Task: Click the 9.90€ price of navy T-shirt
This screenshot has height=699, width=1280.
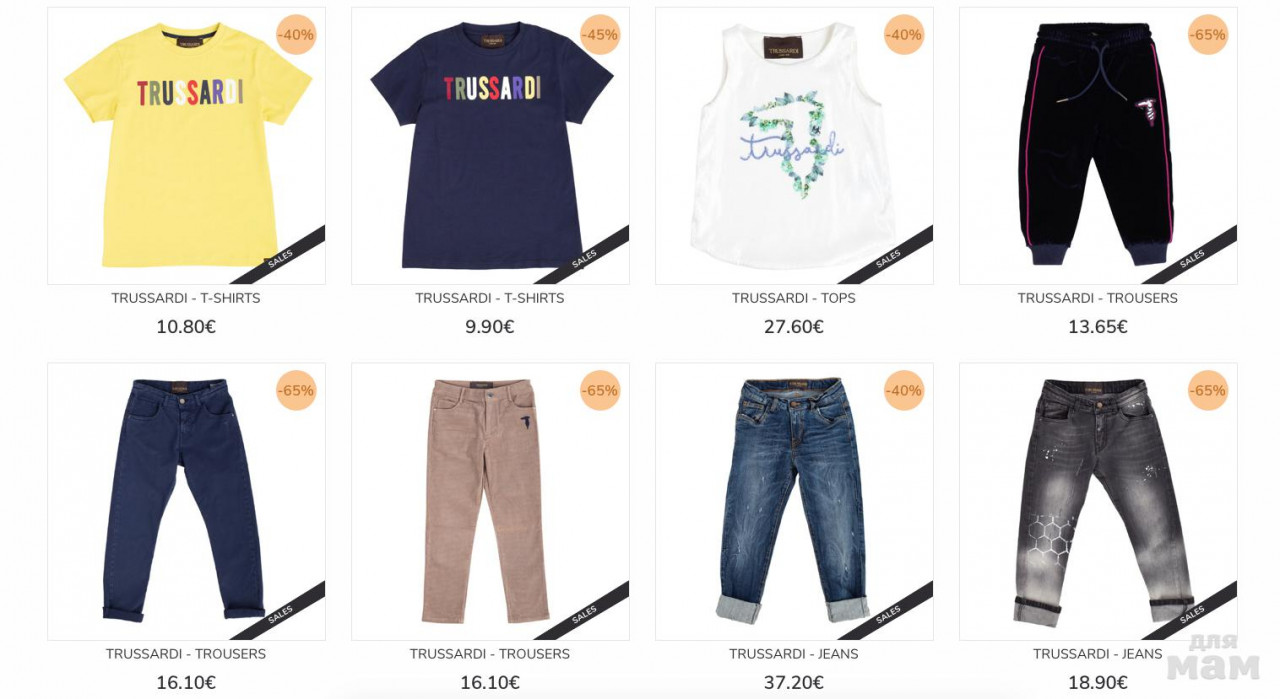Action: pyautogui.click(x=490, y=327)
